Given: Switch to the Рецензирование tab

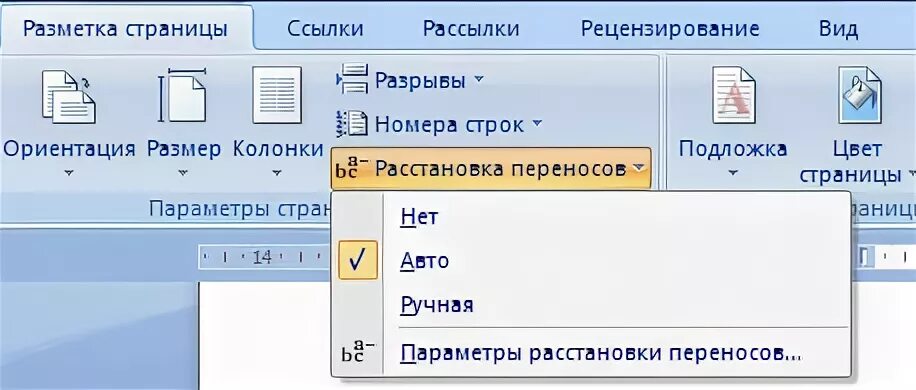Looking at the screenshot, I should (x=670, y=29).
